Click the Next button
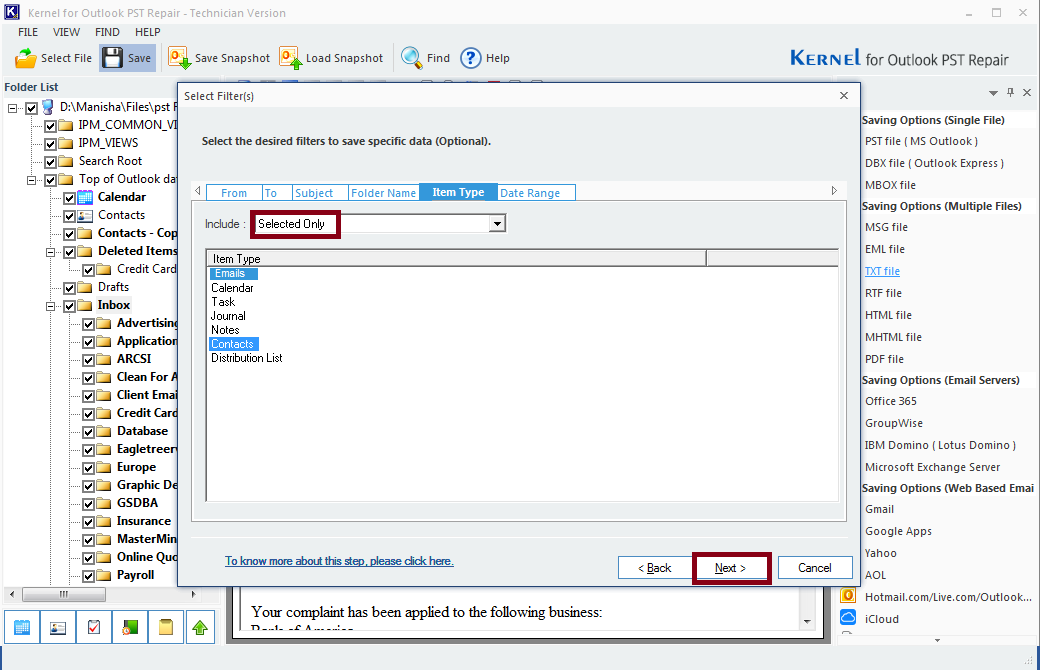The height and width of the screenshot is (670, 1040). click(730, 568)
